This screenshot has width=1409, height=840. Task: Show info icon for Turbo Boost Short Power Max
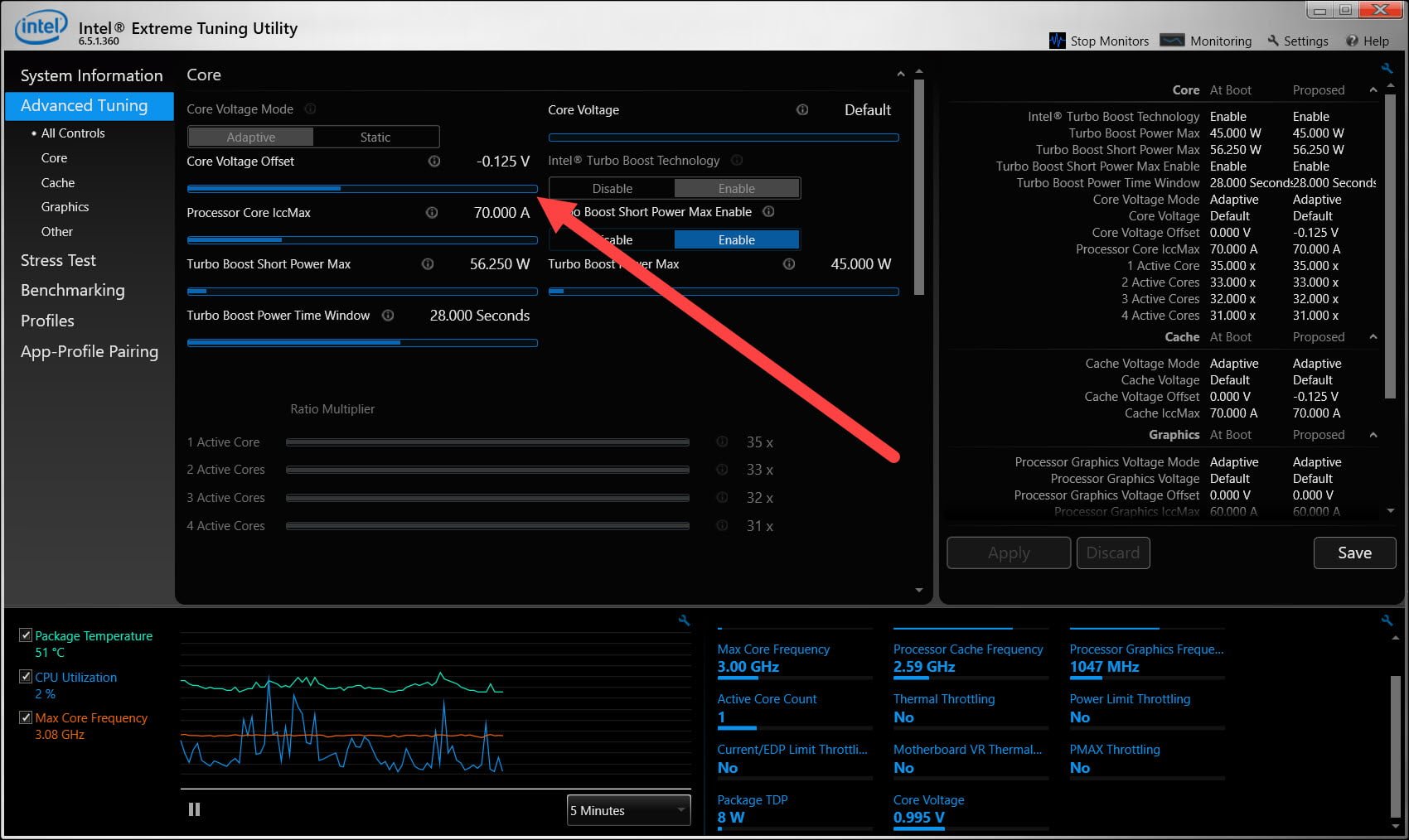[x=428, y=263]
